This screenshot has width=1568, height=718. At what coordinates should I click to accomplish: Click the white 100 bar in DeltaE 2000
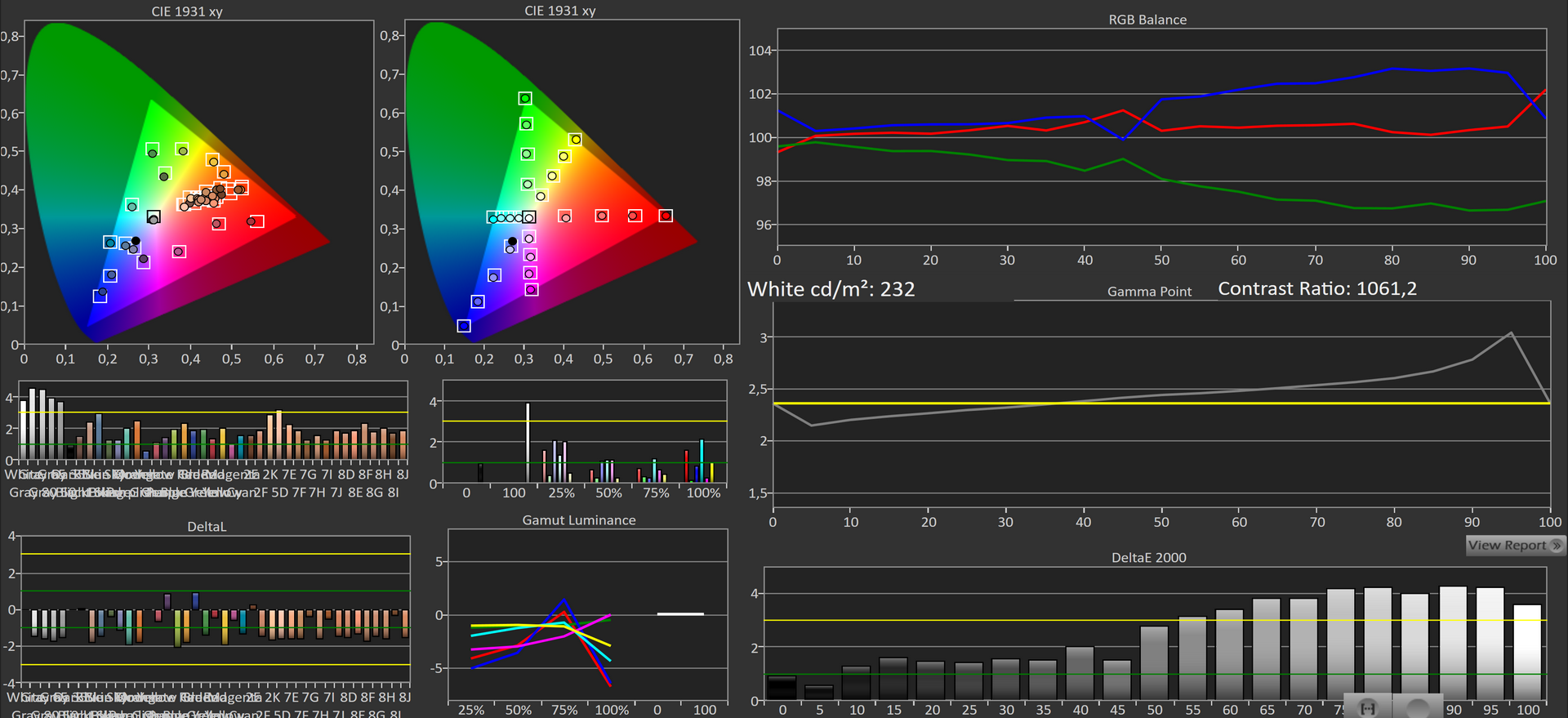(x=1527, y=652)
